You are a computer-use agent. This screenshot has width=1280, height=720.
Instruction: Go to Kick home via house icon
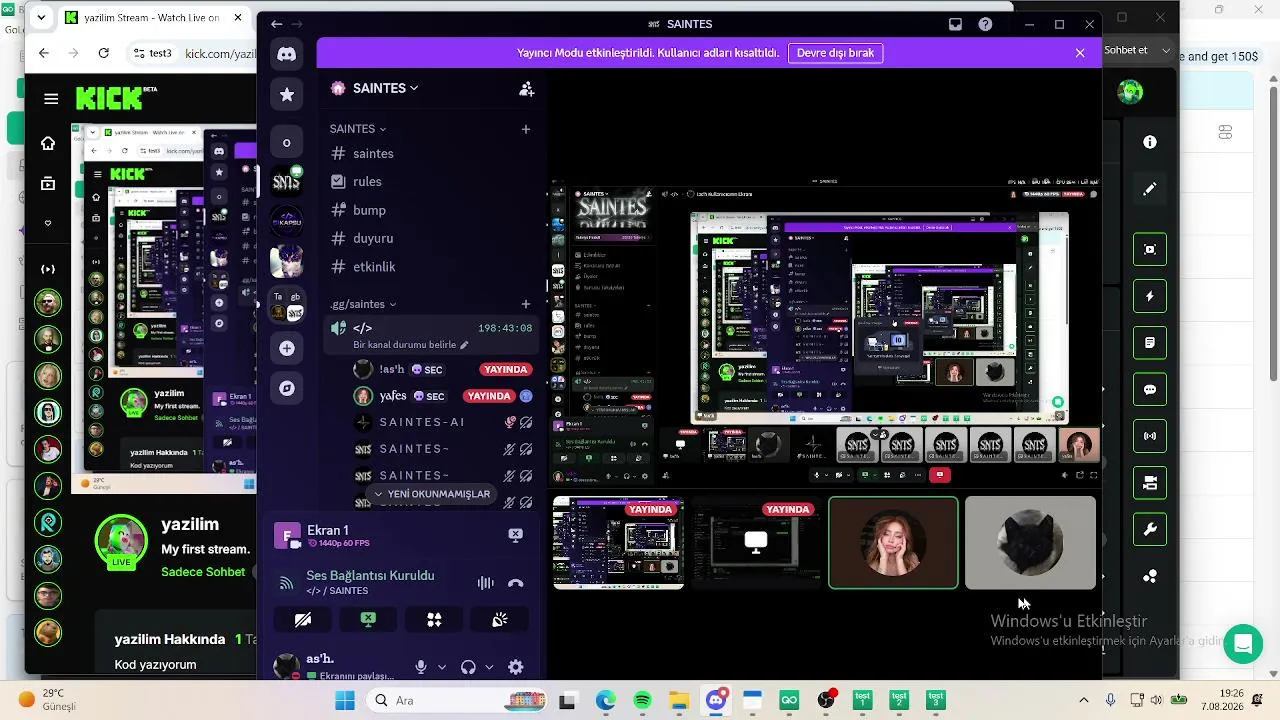coord(47,143)
